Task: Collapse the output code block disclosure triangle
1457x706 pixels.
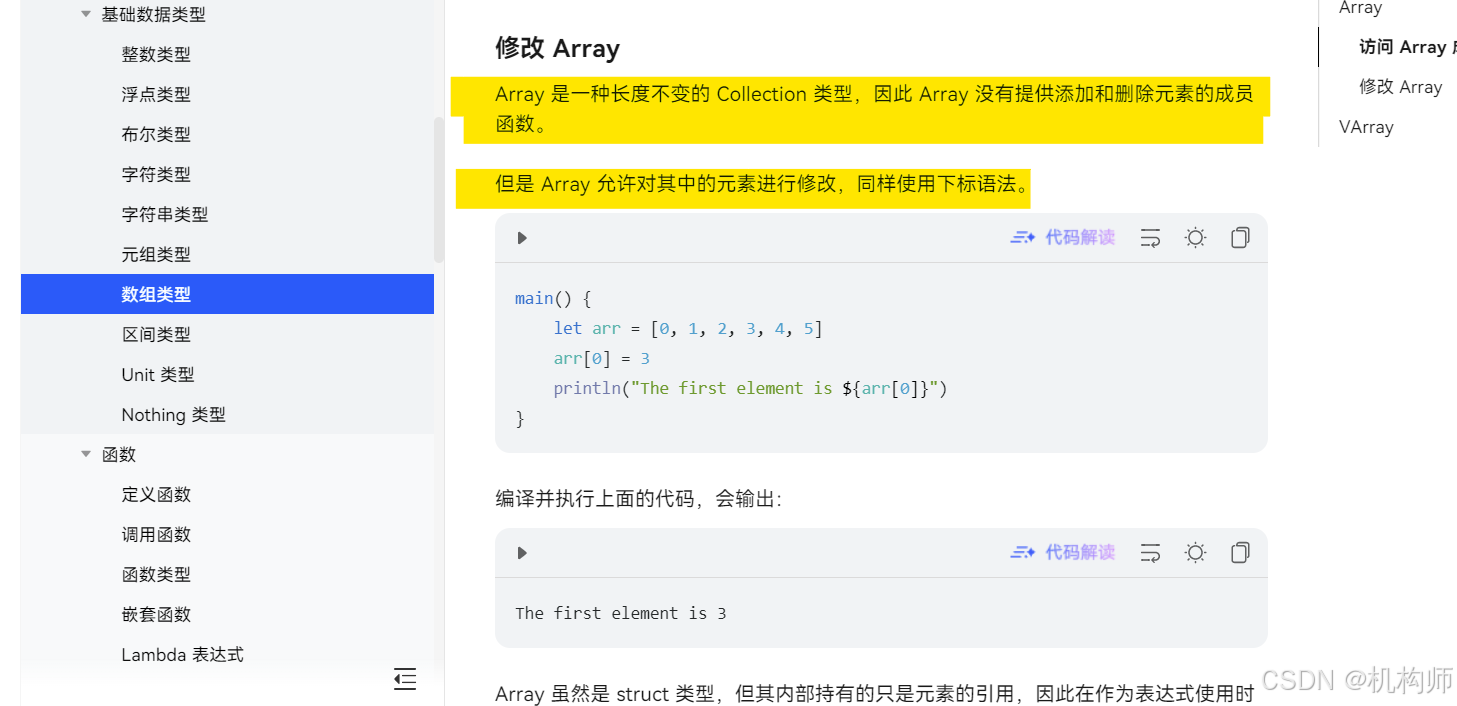Action: pyautogui.click(x=521, y=552)
